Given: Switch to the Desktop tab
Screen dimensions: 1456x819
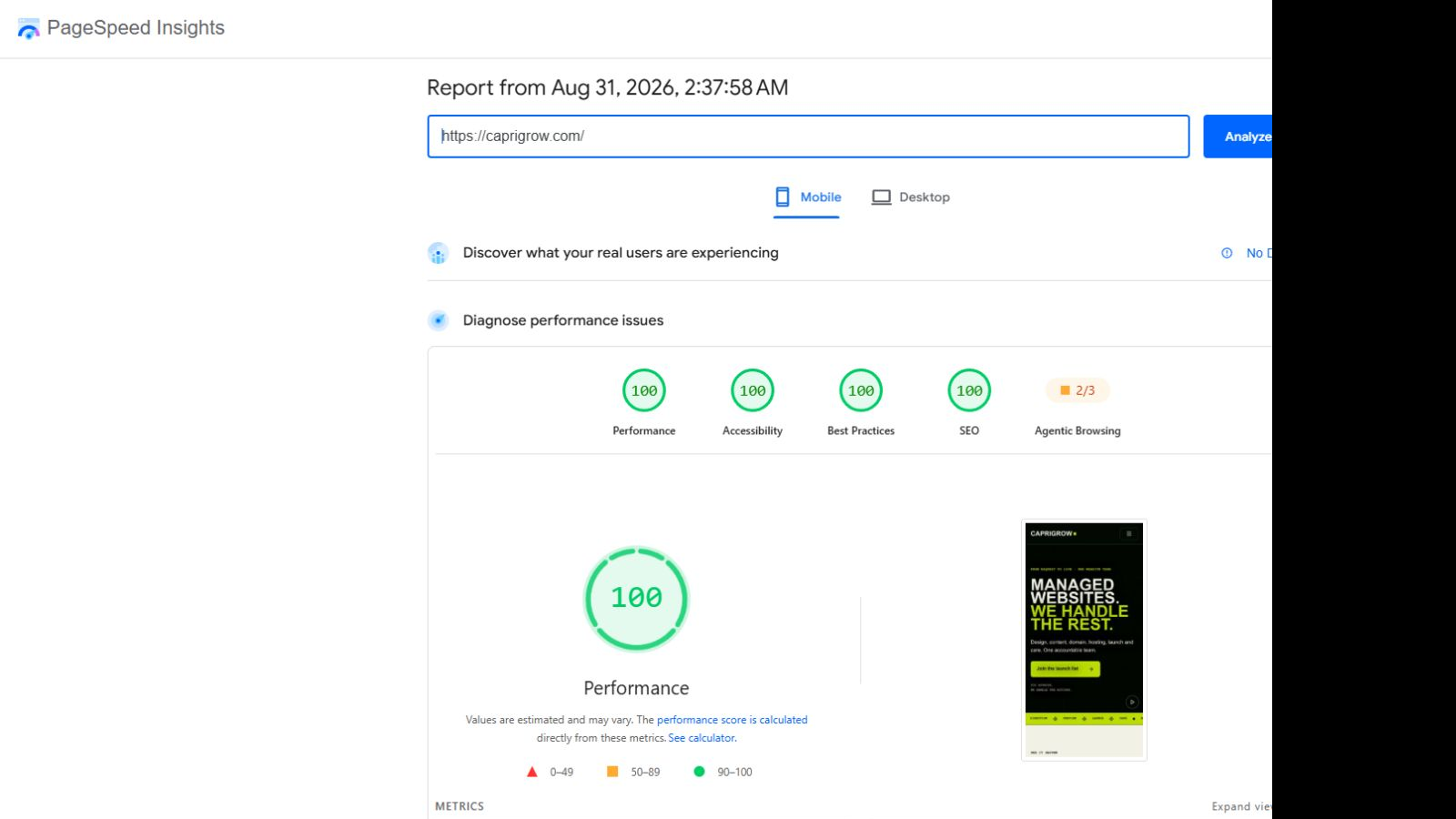Looking at the screenshot, I should 910,197.
